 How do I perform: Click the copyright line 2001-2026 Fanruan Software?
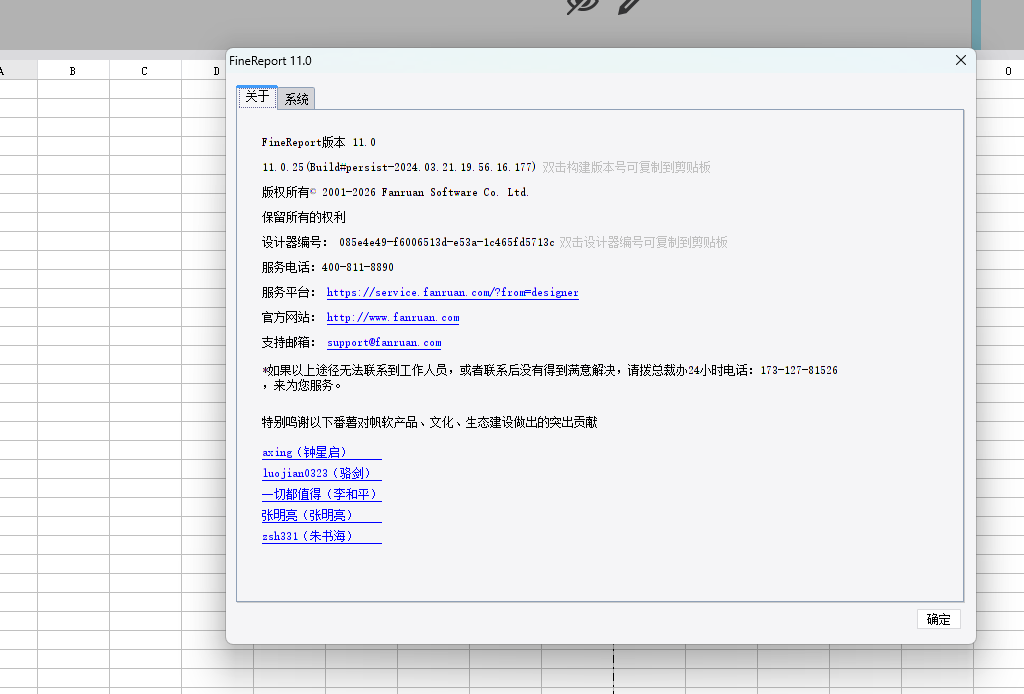pos(395,192)
